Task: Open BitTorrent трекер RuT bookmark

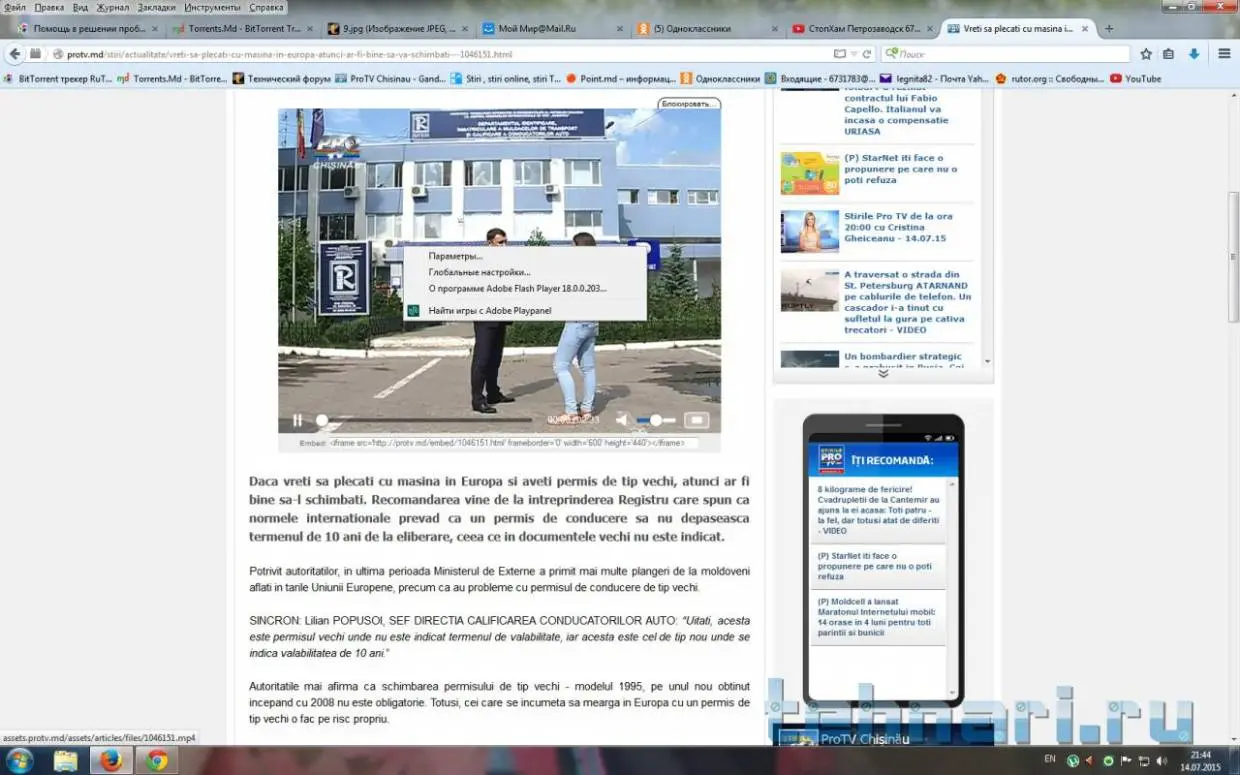Action: 58,78
